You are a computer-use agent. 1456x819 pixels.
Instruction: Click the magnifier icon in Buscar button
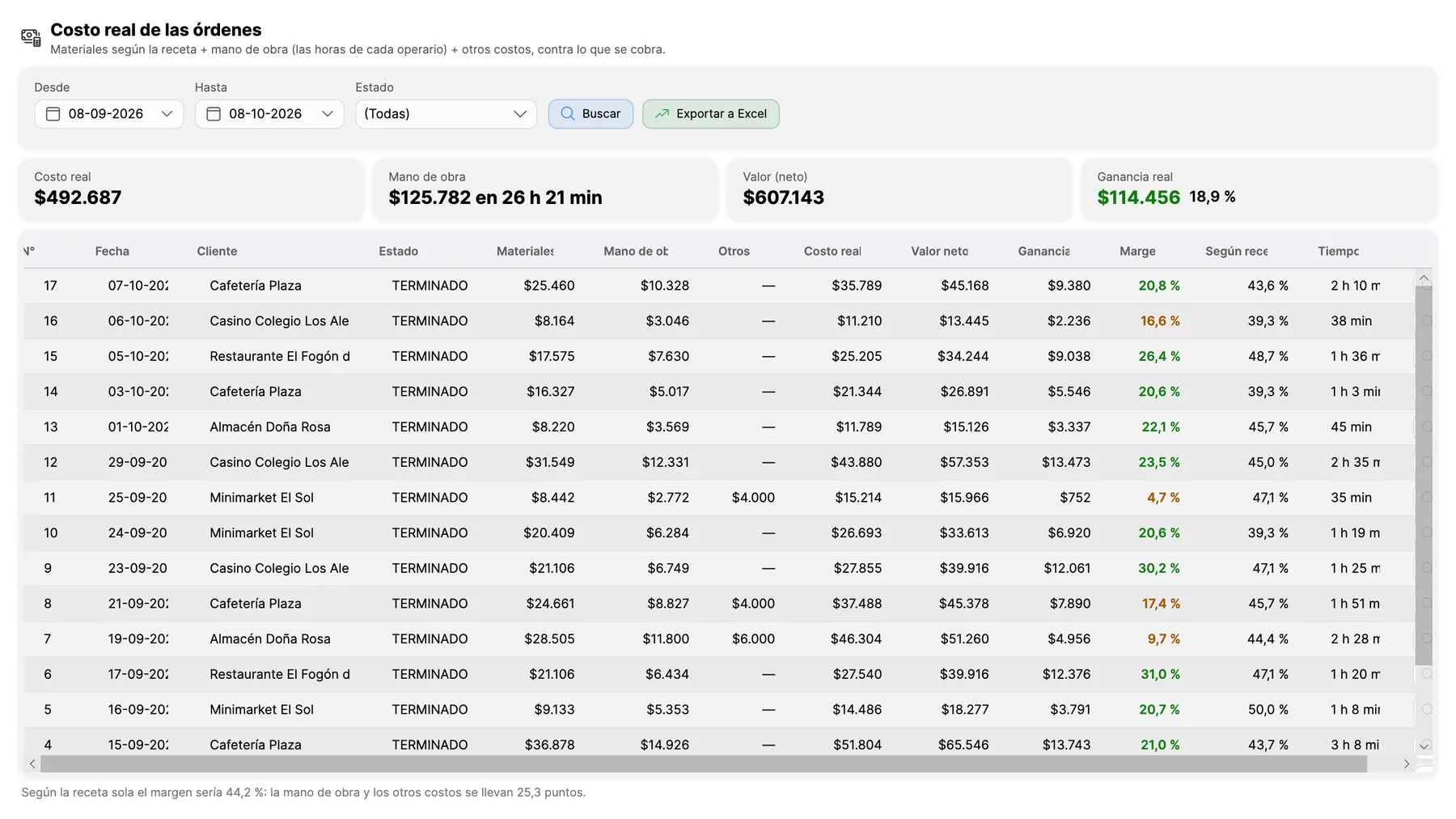568,114
